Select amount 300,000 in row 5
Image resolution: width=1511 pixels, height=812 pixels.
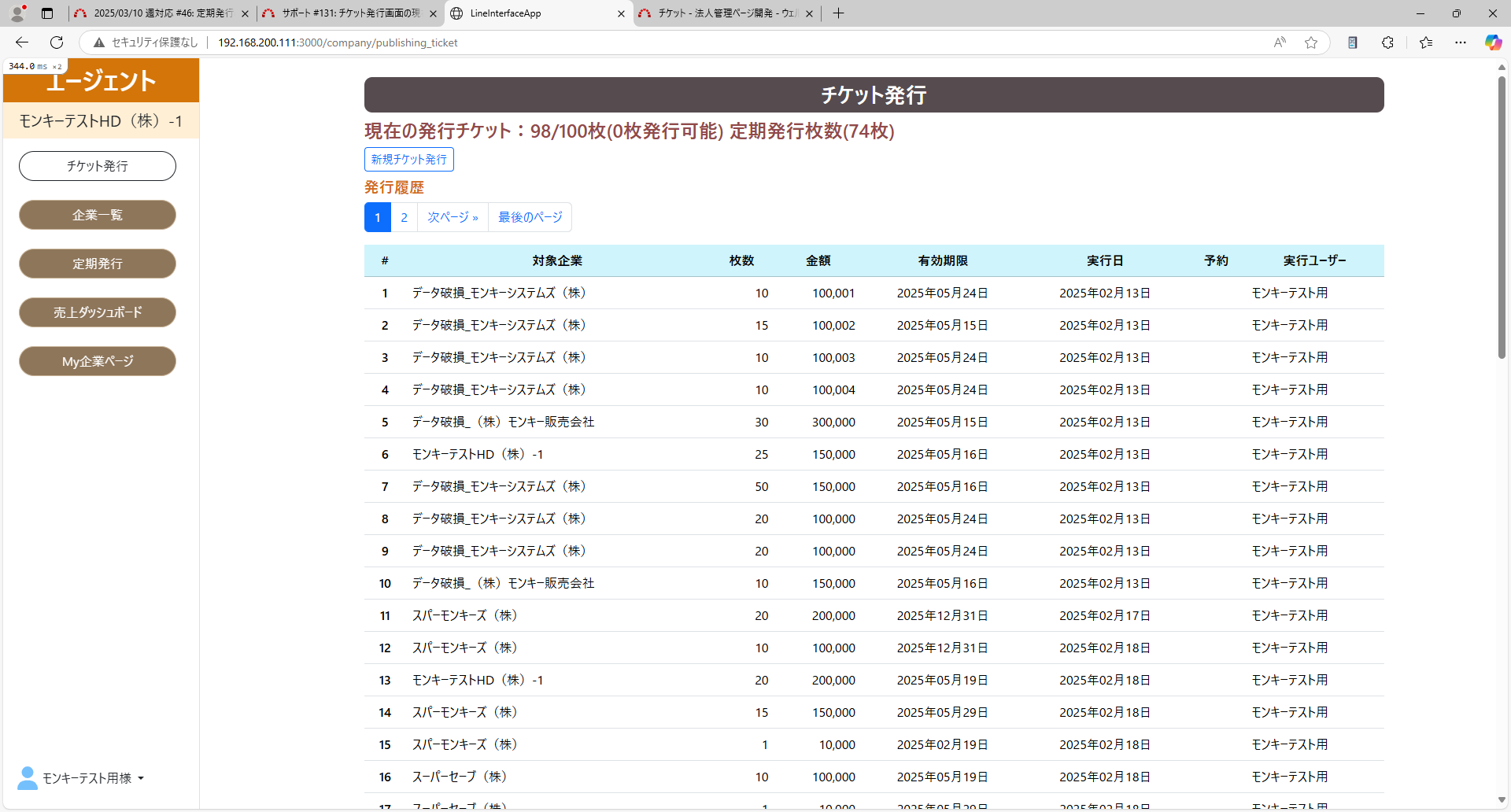pos(833,422)
